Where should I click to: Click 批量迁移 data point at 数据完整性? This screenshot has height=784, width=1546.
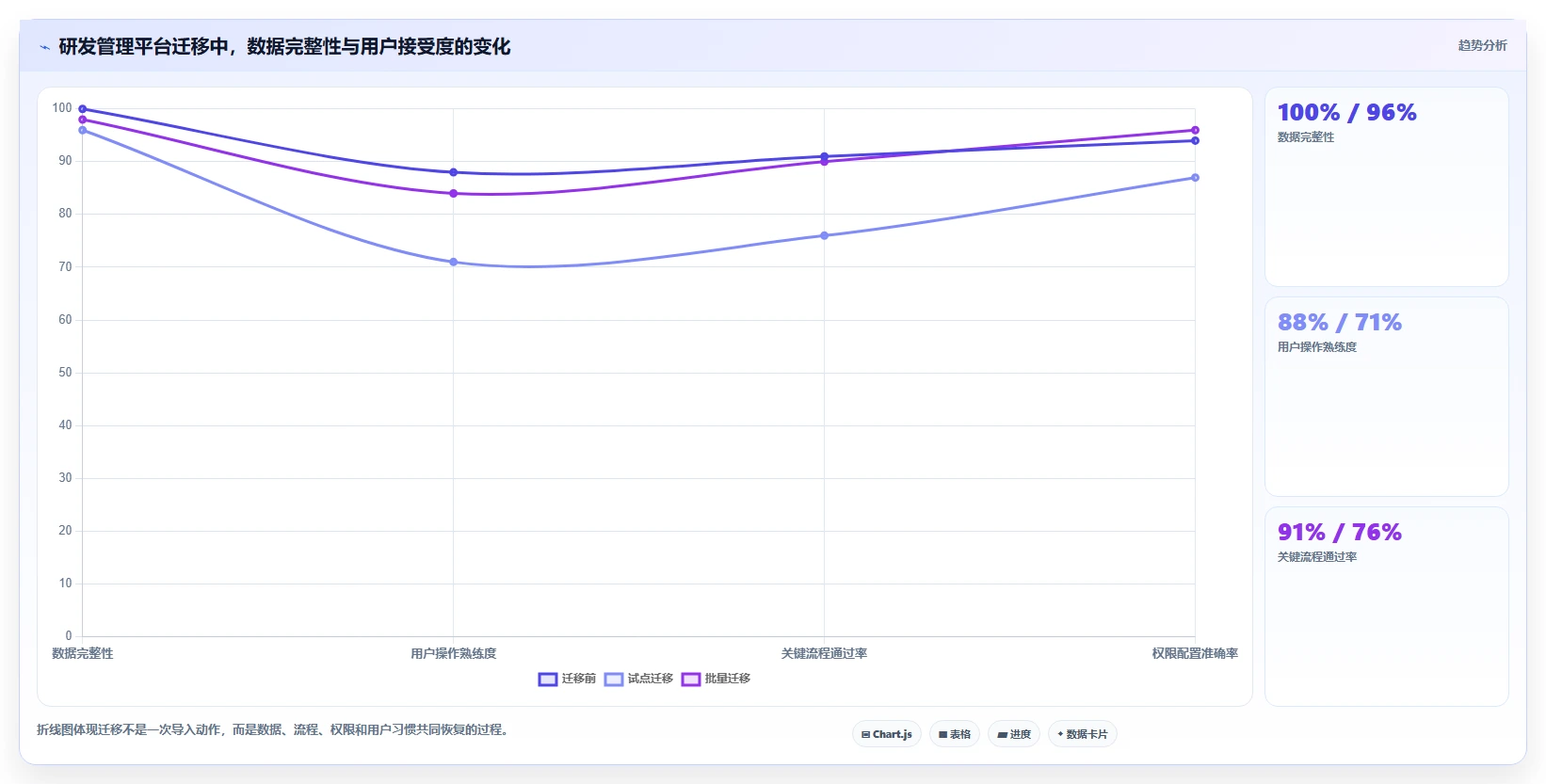83,120
